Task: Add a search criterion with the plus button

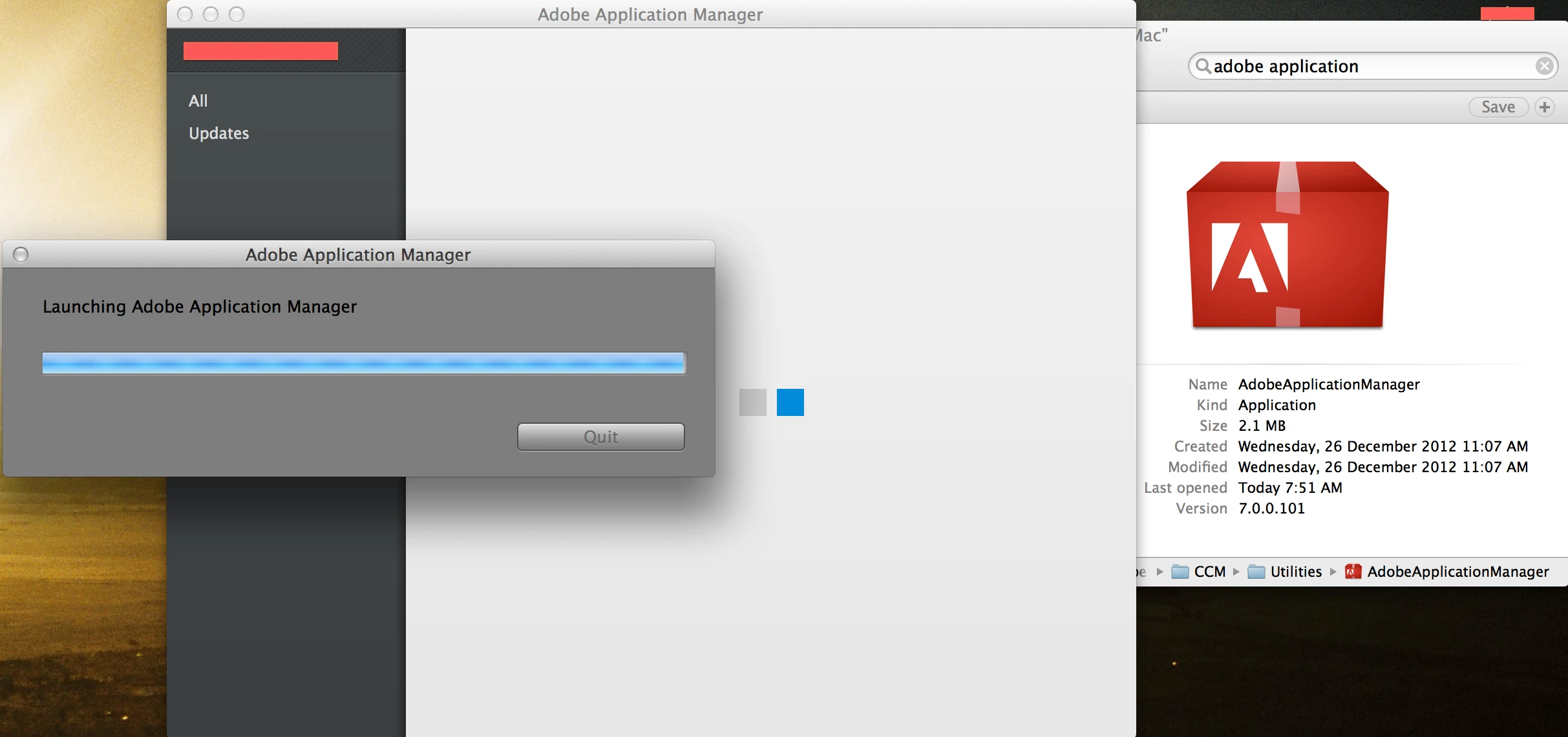Action: 1545,107
